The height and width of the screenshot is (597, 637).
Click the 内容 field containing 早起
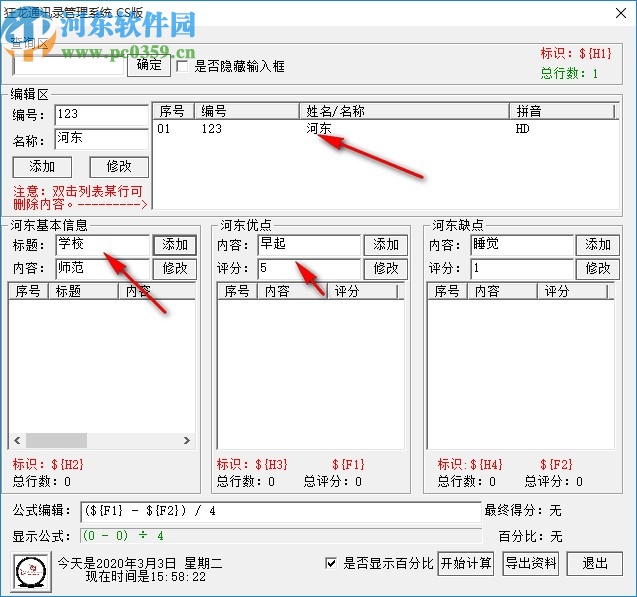tap(309, 245)
